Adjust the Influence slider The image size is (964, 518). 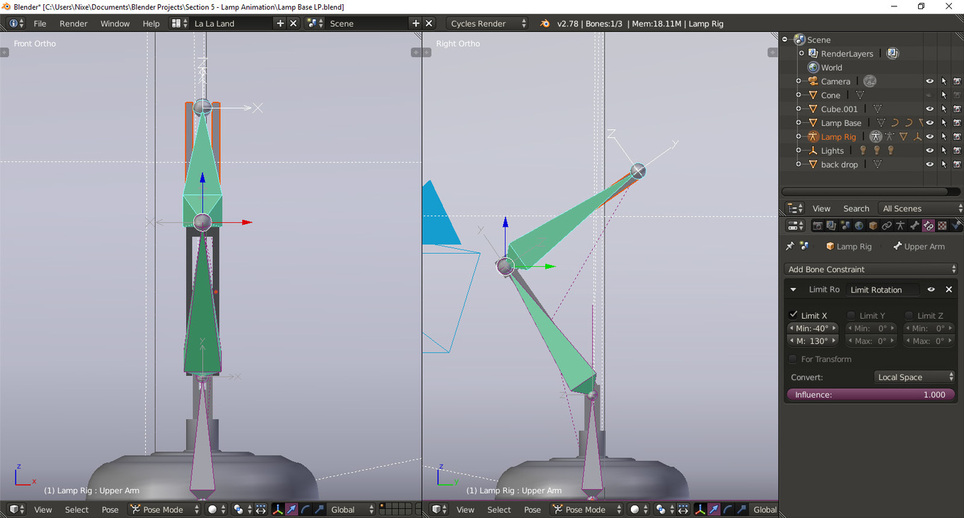(x=871, y=394)
